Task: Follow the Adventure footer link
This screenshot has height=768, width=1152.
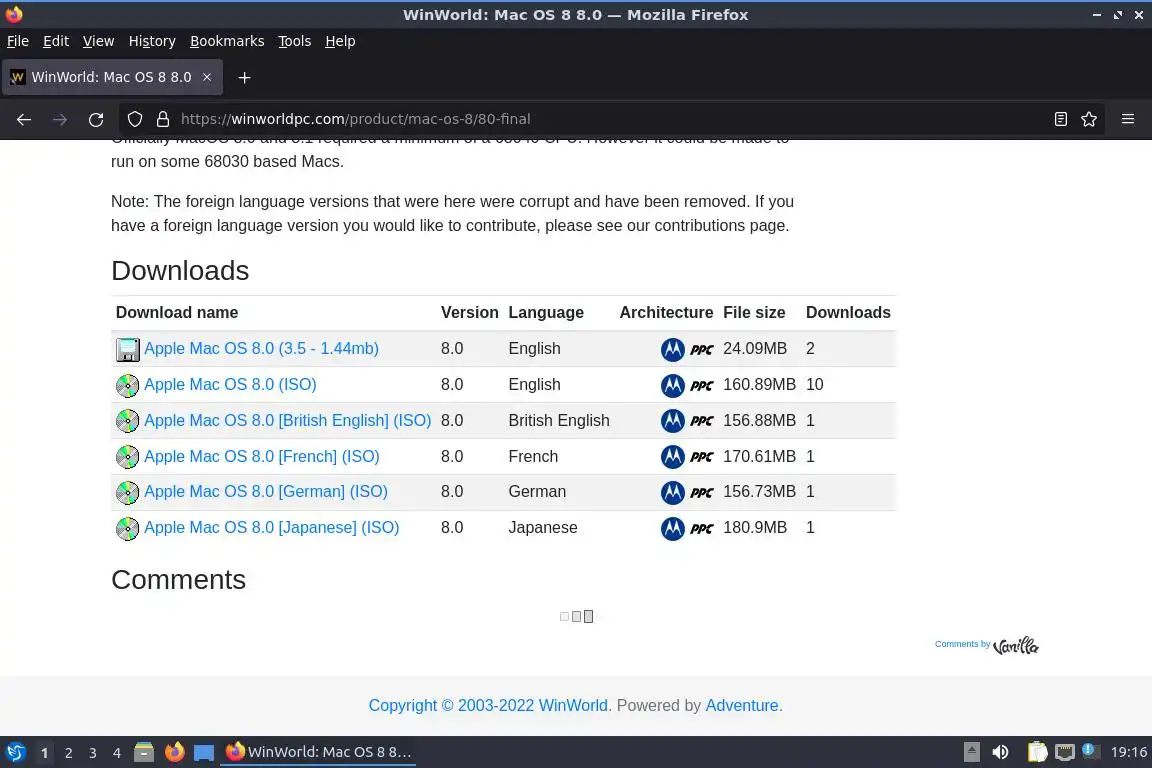Action: coord(741,706)
